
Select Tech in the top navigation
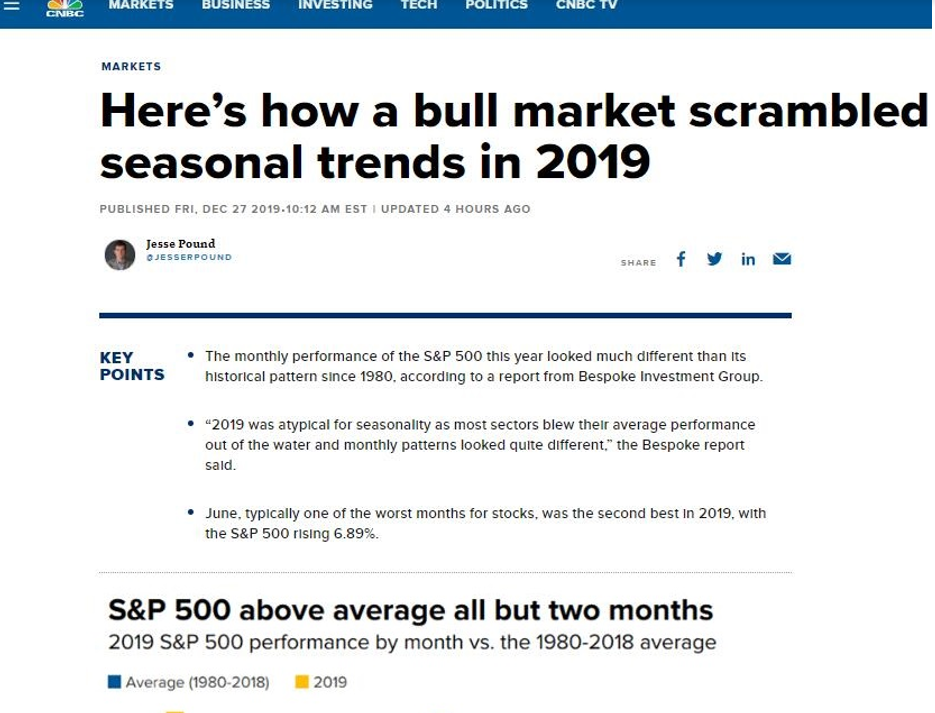point(418,5)
